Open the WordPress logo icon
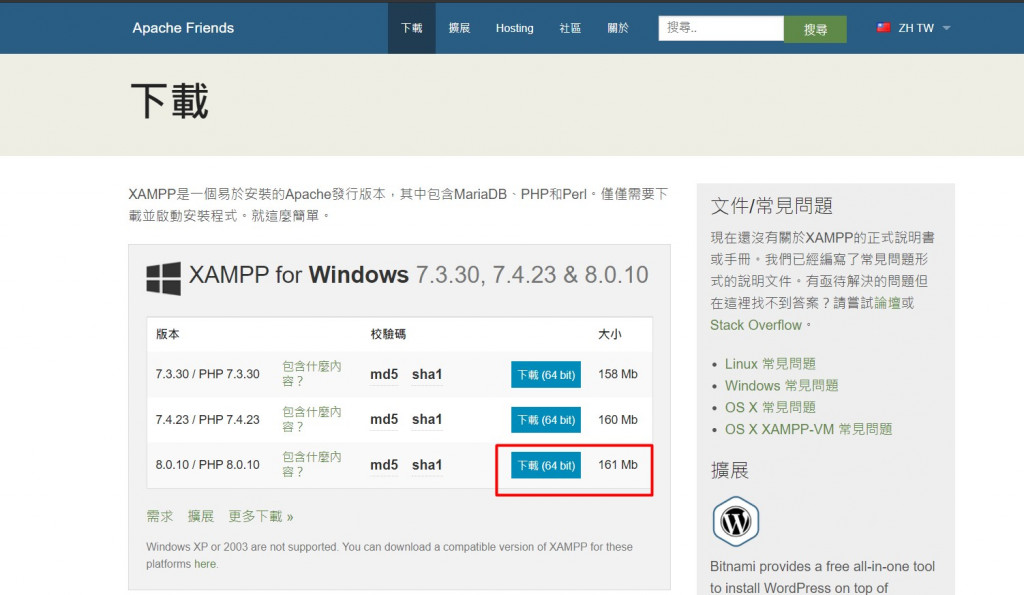1024x595 pixels. [735, 521]
